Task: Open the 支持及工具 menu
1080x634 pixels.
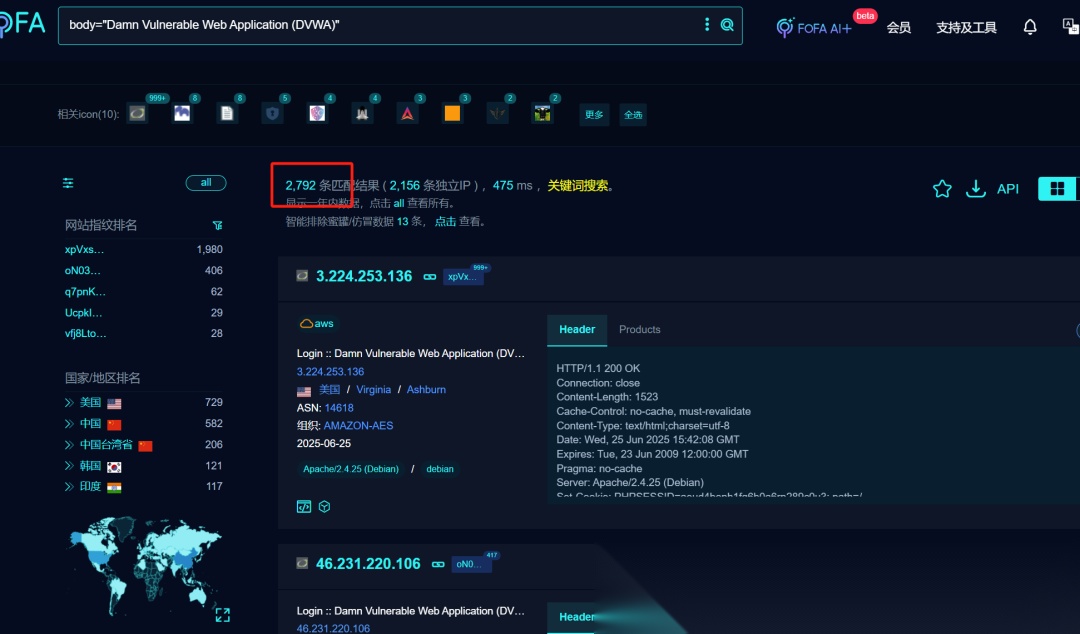Action: 966,28
